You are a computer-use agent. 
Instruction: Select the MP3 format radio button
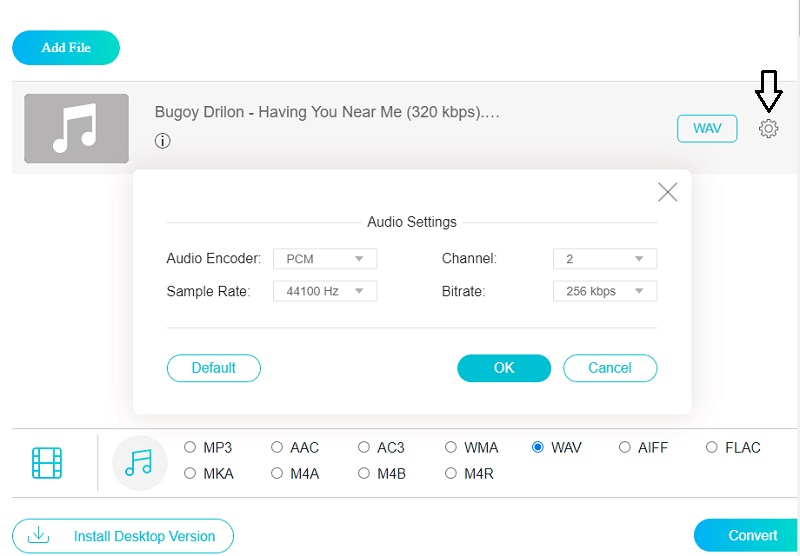tap(190, 448)
